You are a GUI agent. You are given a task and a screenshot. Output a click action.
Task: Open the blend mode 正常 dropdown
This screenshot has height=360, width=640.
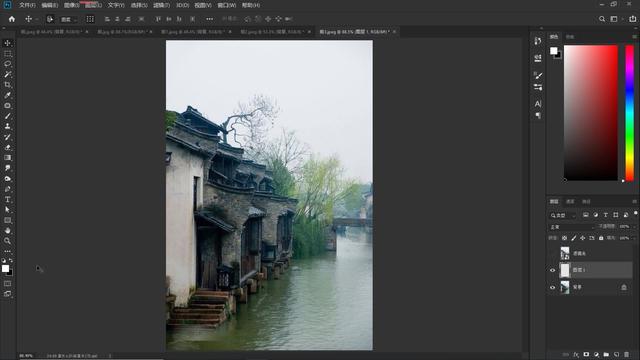(572, 227)
